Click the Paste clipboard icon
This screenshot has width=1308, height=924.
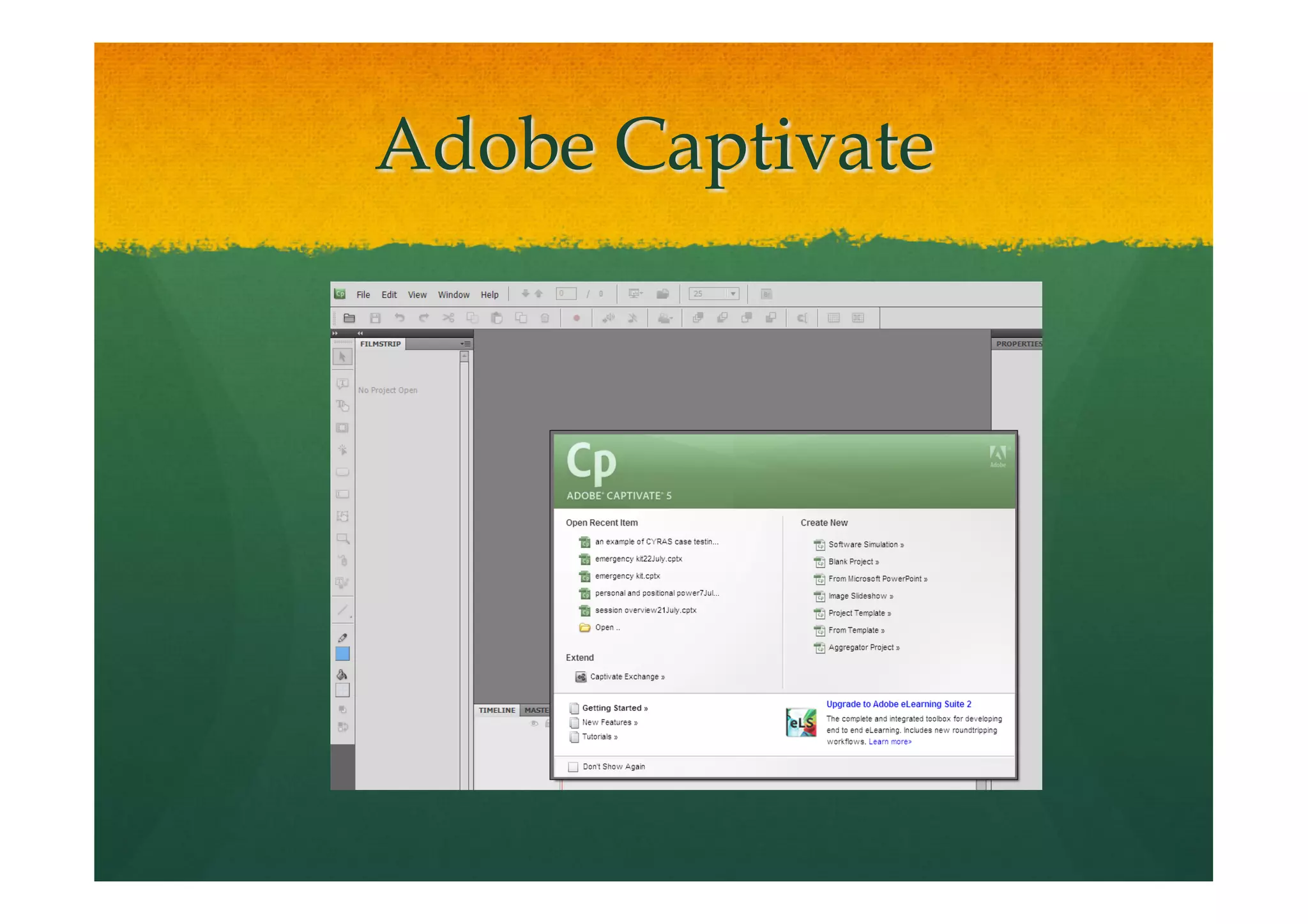tap(496, 318)
